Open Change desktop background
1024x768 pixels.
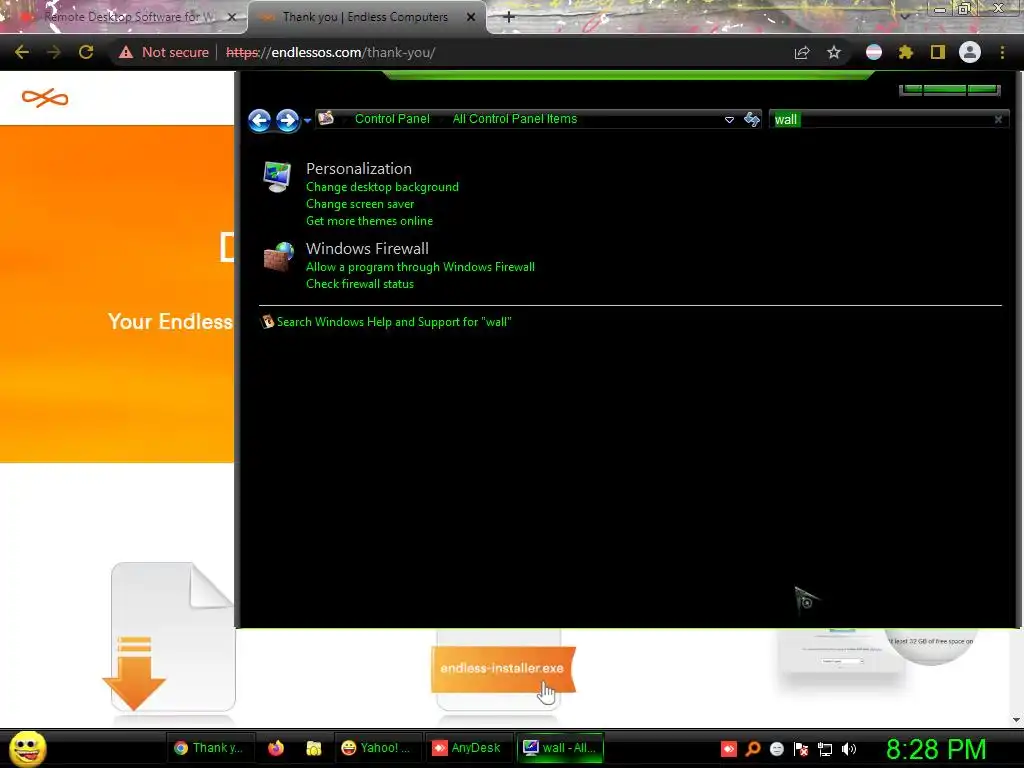tap(382, 187)
